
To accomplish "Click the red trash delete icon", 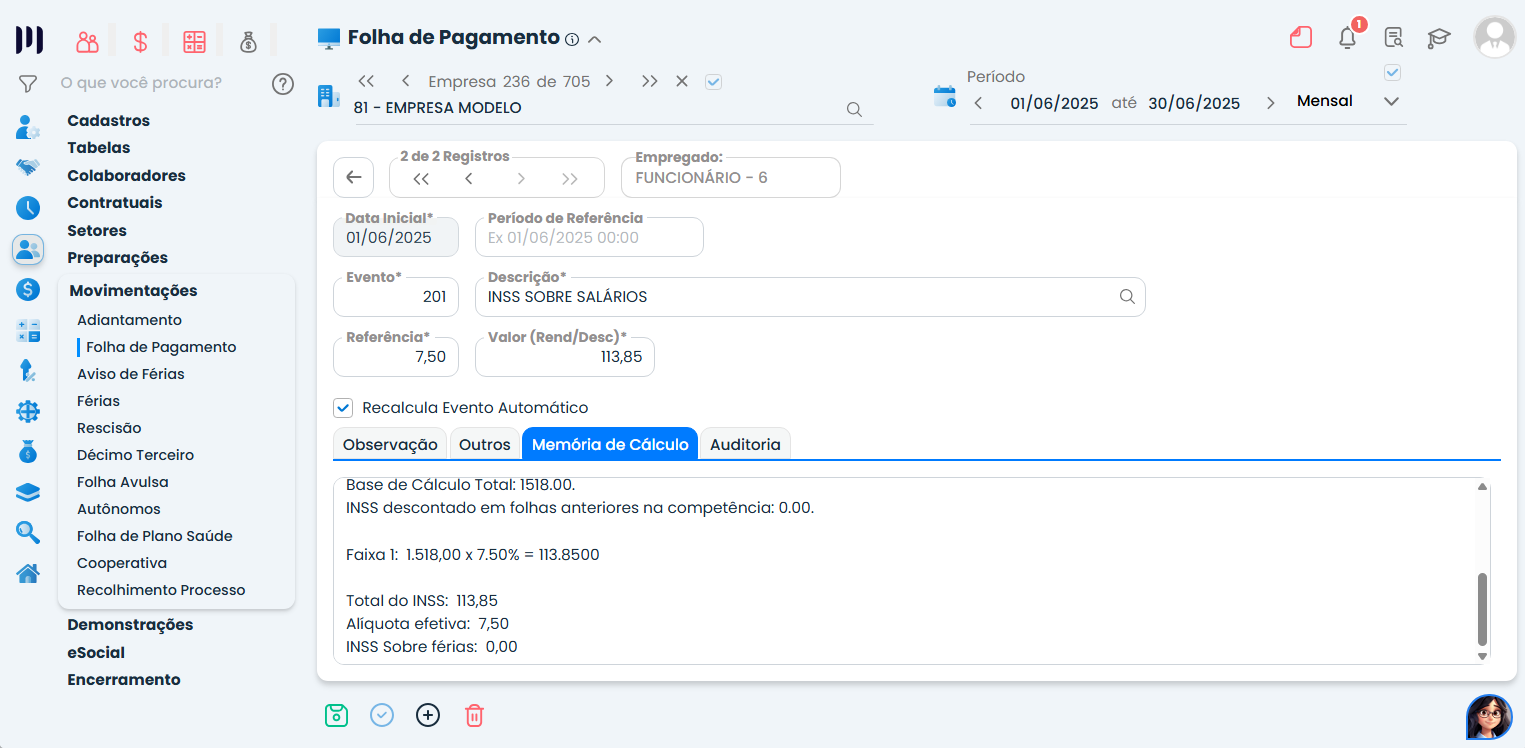I will [x=474, y=715].
